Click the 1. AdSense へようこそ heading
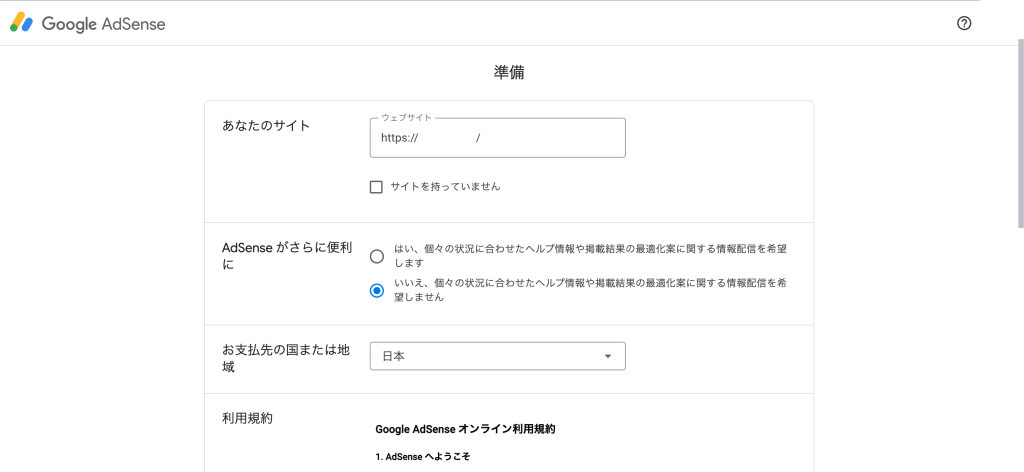 [423, 457]
